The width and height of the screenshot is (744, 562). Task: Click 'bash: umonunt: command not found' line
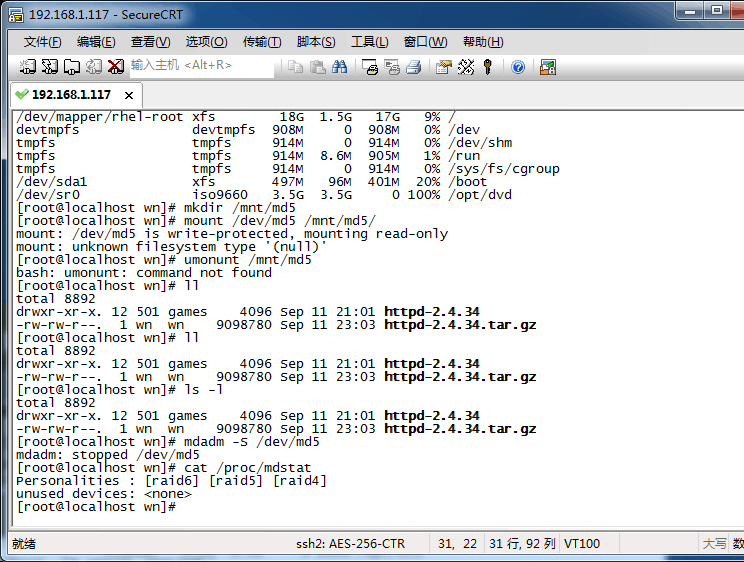(144, 273)
